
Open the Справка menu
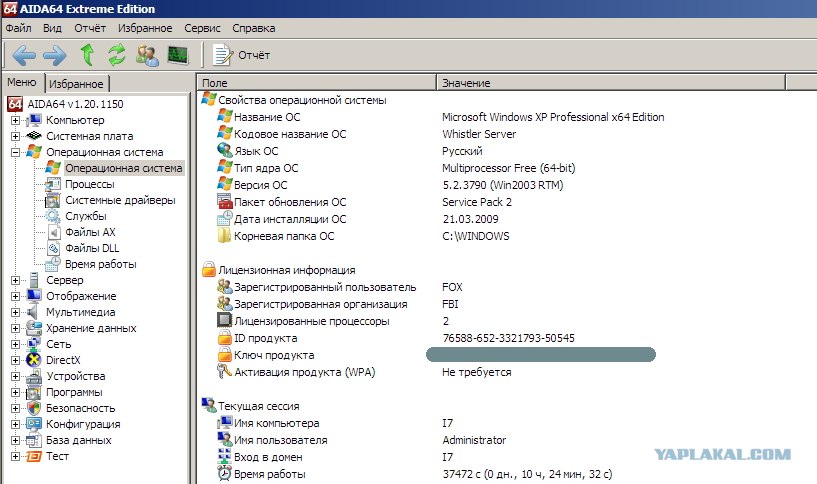[254, 28]
